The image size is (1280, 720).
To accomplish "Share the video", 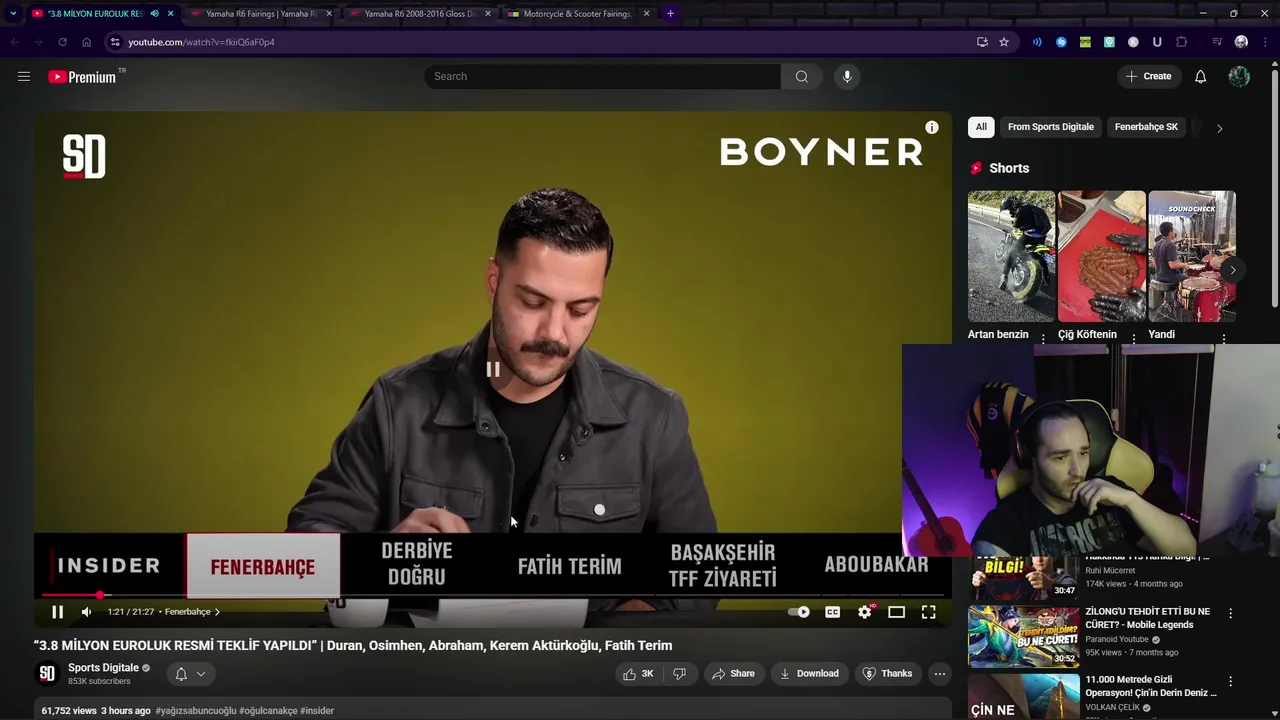I will 733,674.
